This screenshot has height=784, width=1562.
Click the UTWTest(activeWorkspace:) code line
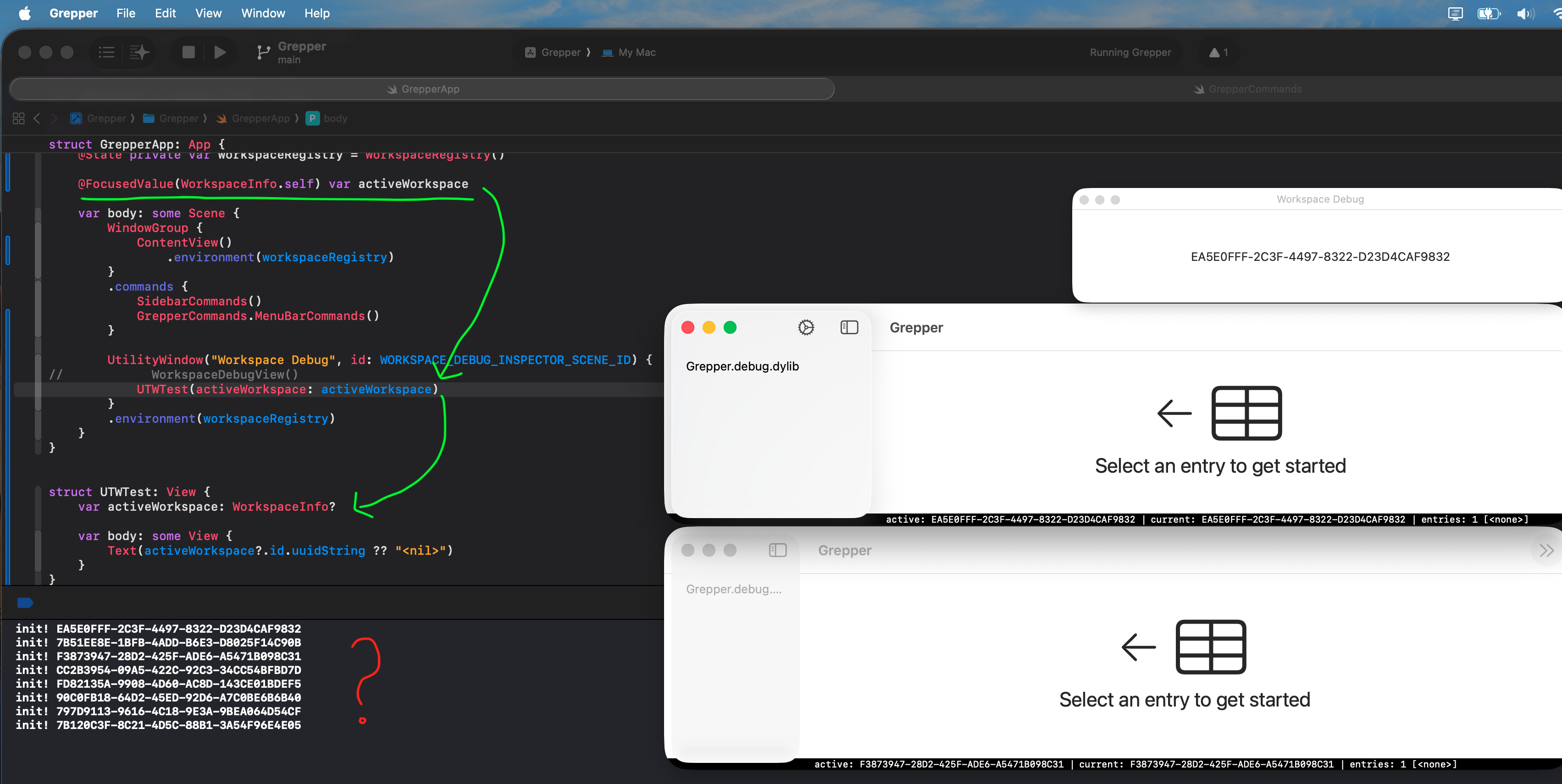click(x=287, y=389)
